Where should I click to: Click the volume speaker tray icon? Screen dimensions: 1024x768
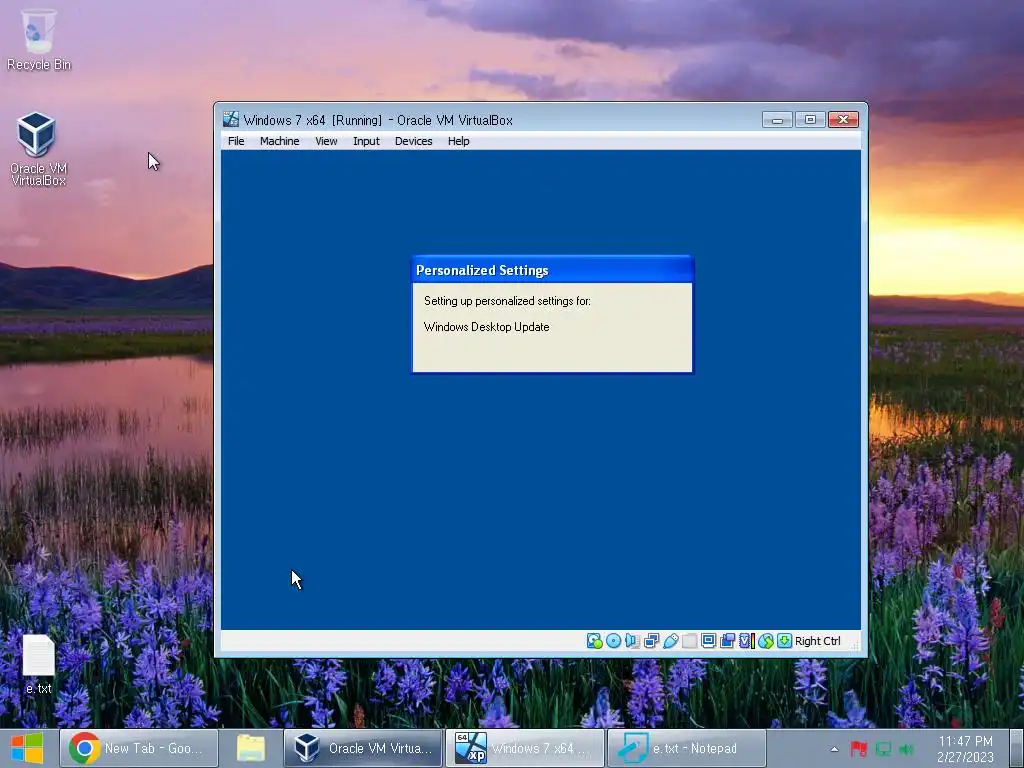pyautogui.click(x=906, y=749)
